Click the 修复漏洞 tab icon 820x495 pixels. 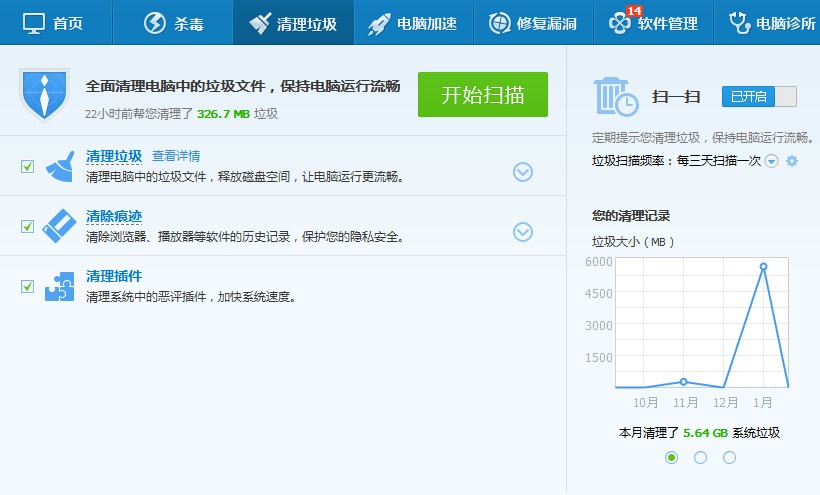499,23
